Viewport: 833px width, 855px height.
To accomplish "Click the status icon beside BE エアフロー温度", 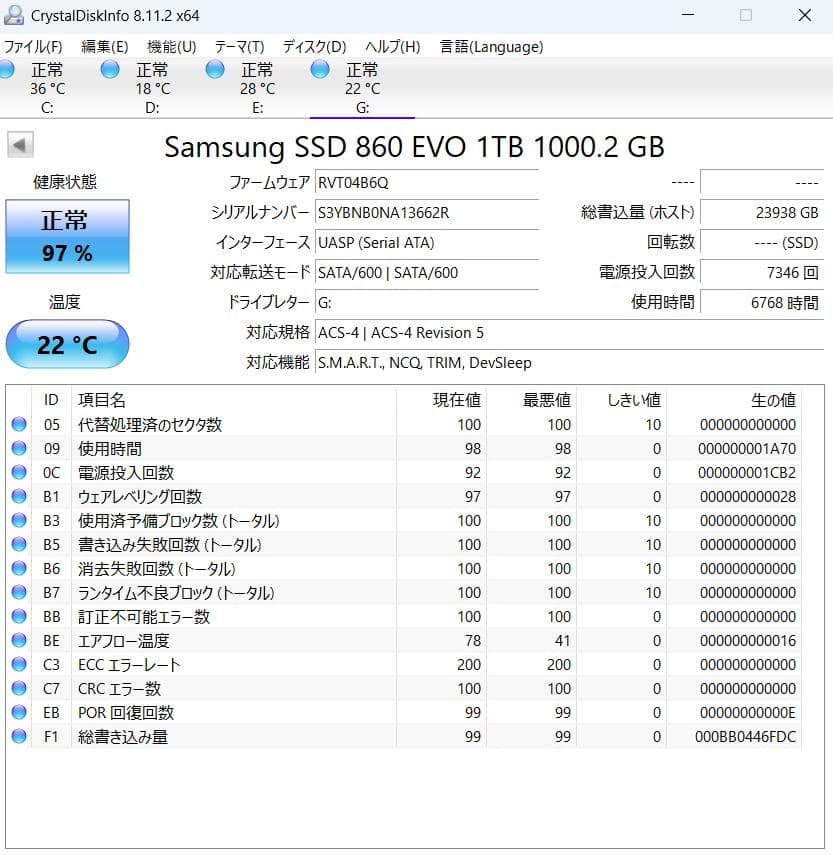I will [x=18, y=640].
